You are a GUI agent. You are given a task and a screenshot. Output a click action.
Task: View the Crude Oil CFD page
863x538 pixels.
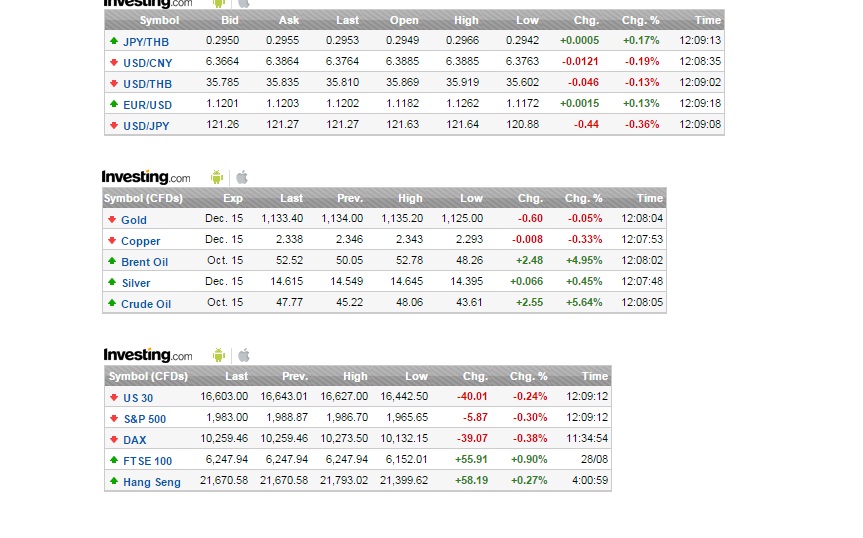[x=146, y=304]
